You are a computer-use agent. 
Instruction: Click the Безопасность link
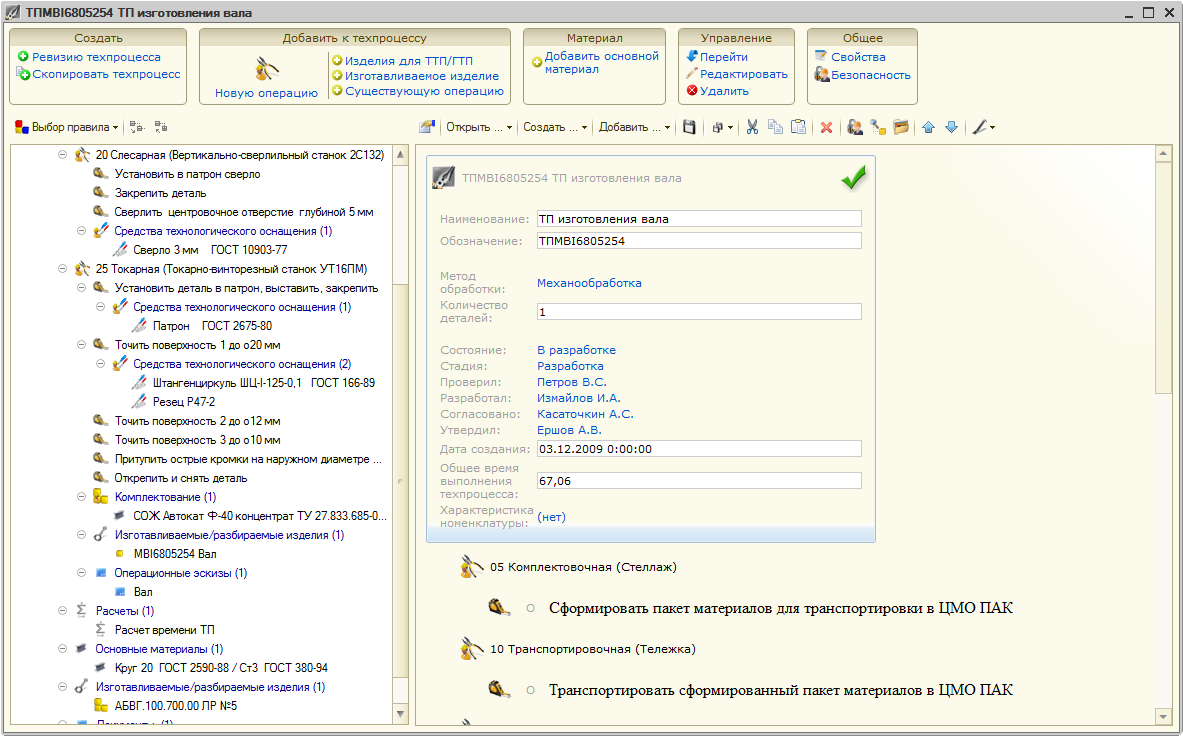pyautogui.click(x=870, y=75)
